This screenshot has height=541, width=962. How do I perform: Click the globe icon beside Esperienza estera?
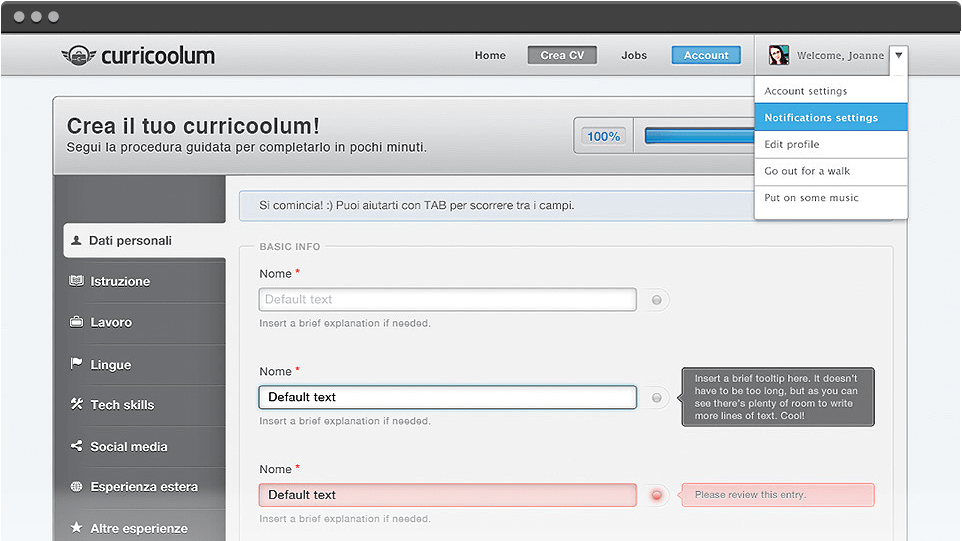pyautogui.click(x=76, y=487)
